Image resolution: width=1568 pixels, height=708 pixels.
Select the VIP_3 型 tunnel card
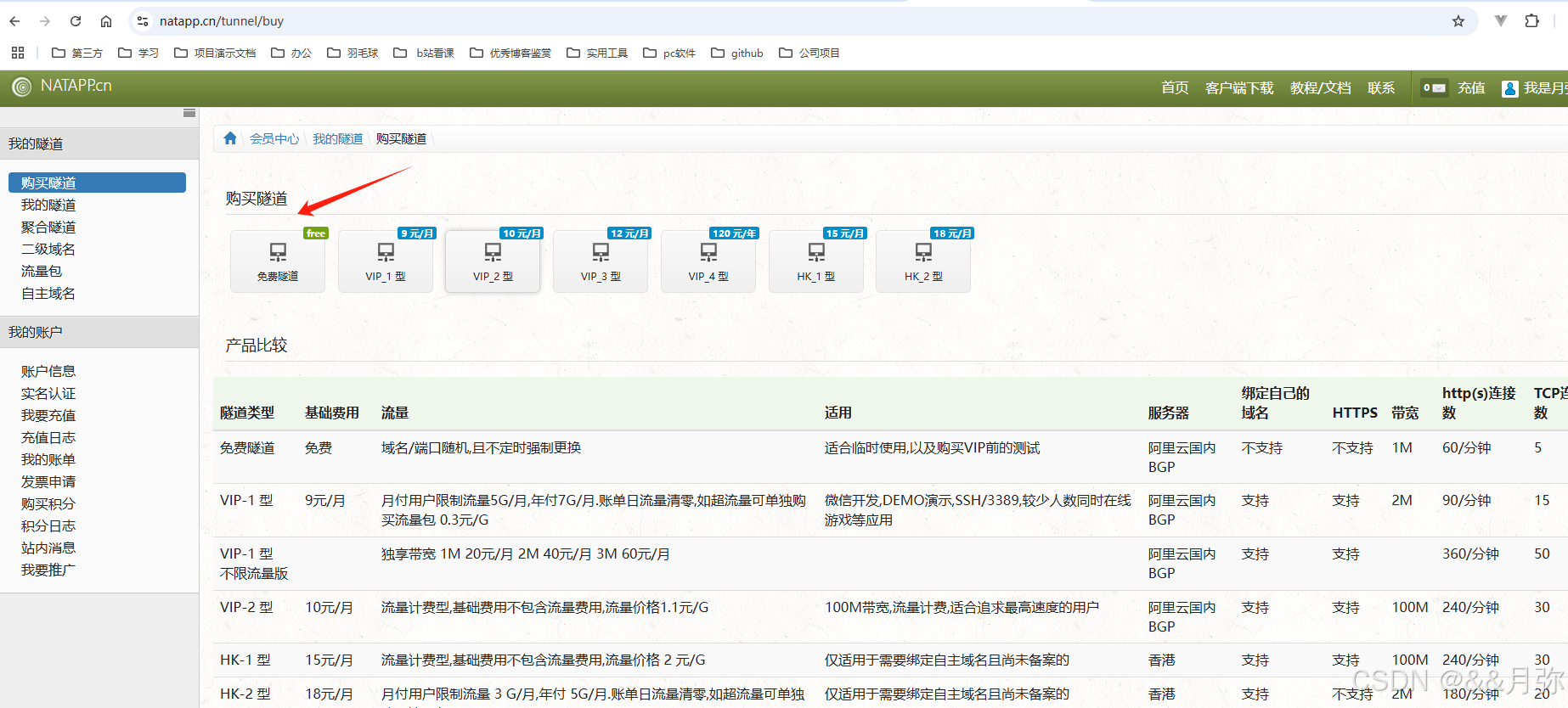point(601,261)
